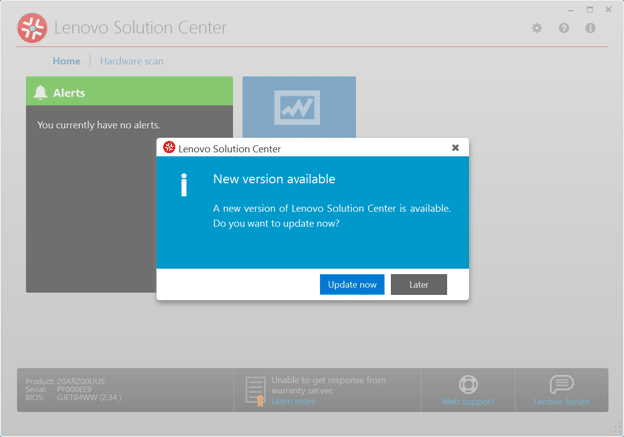Click the white info icon in dialog
The image size is (624, 437).
coord(183,185)
